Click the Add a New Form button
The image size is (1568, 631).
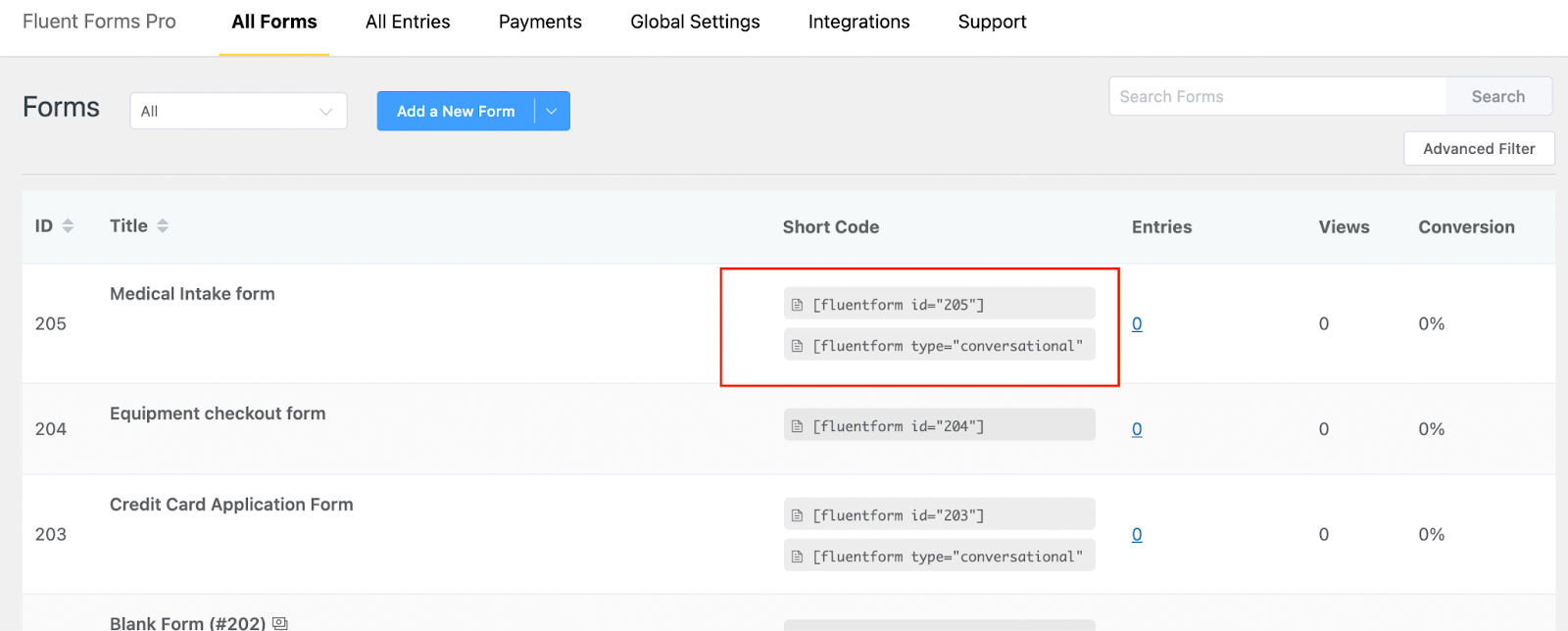click(456, 112)
